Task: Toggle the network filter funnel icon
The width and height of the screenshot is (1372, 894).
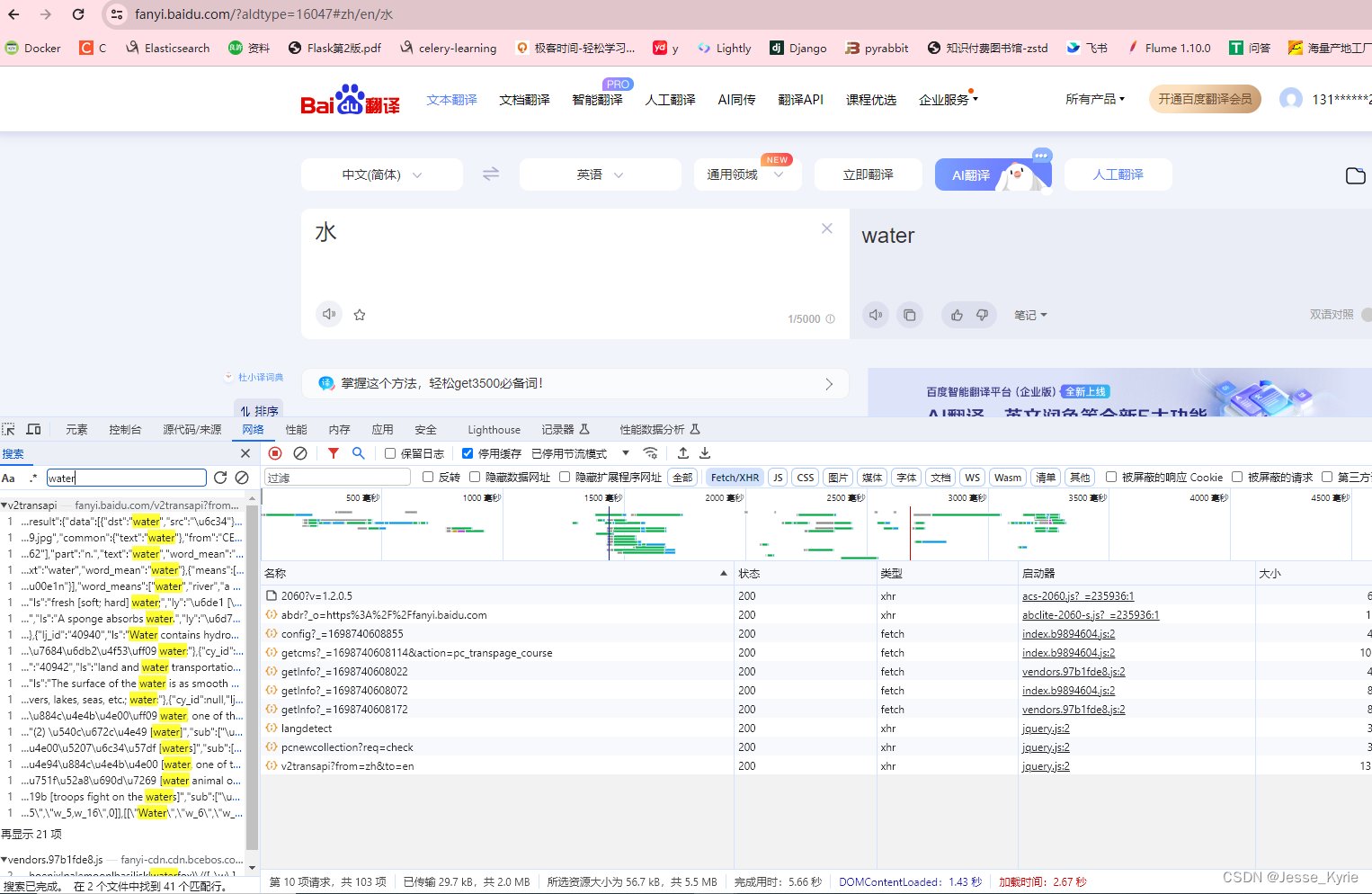Action: click(x=334, y=453)
